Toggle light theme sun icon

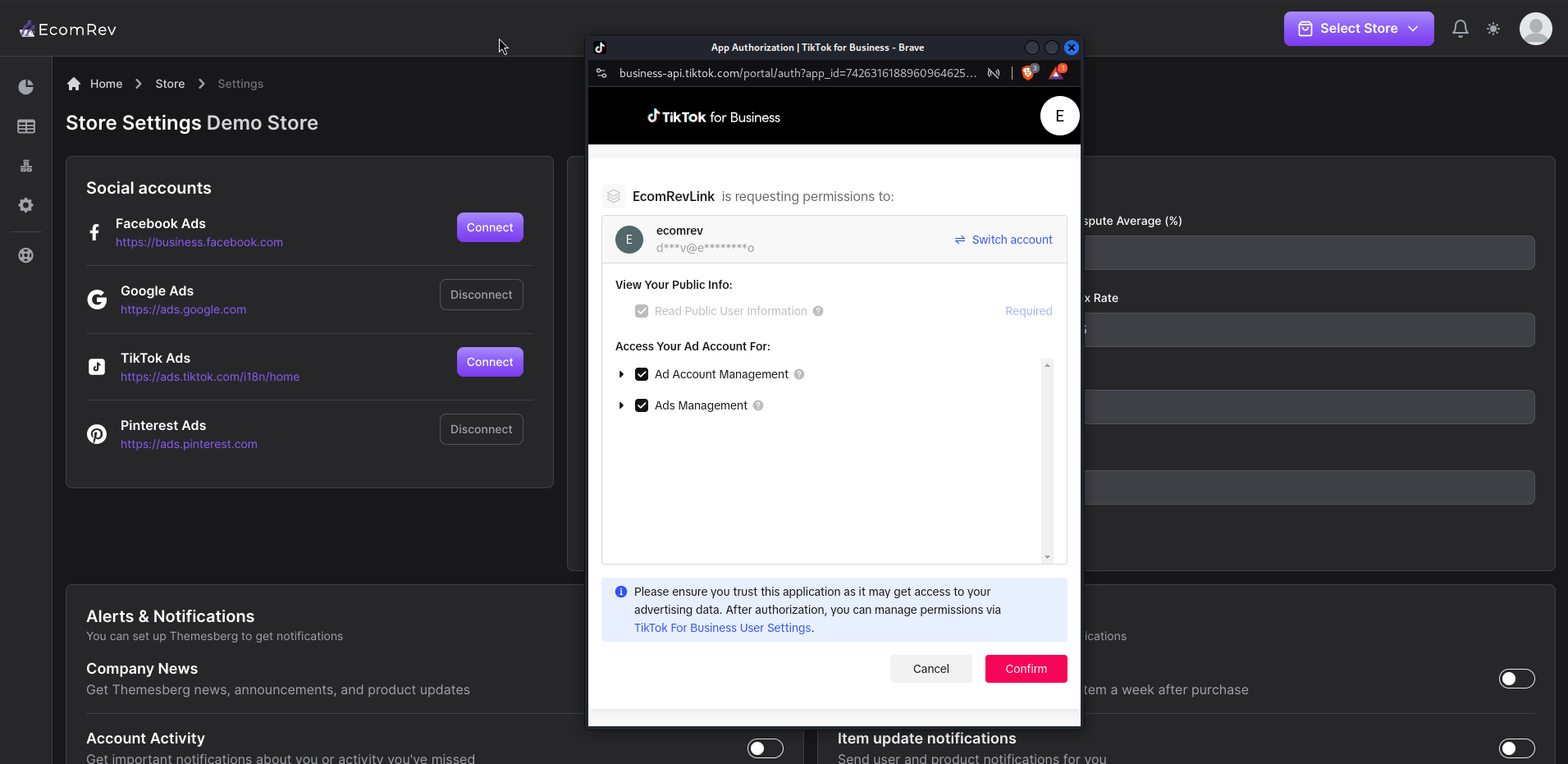1493,29
